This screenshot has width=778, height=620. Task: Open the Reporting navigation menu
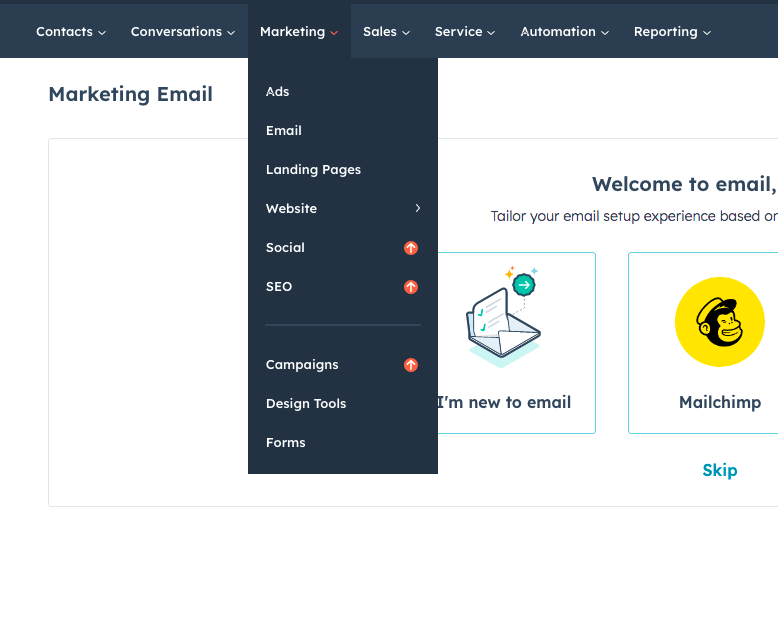pos(672,32)
